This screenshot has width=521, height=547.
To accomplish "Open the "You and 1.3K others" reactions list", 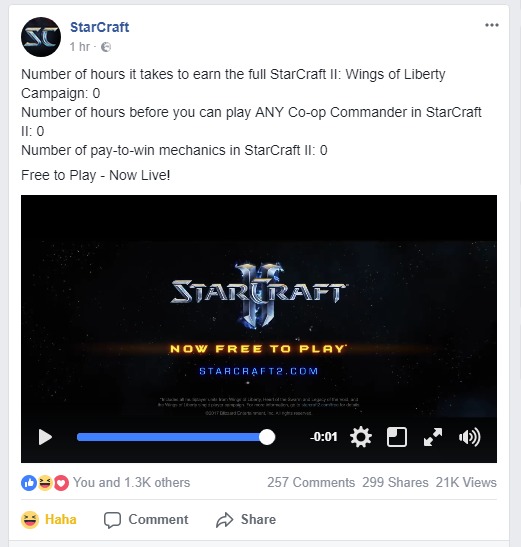I will pos(132,482).
